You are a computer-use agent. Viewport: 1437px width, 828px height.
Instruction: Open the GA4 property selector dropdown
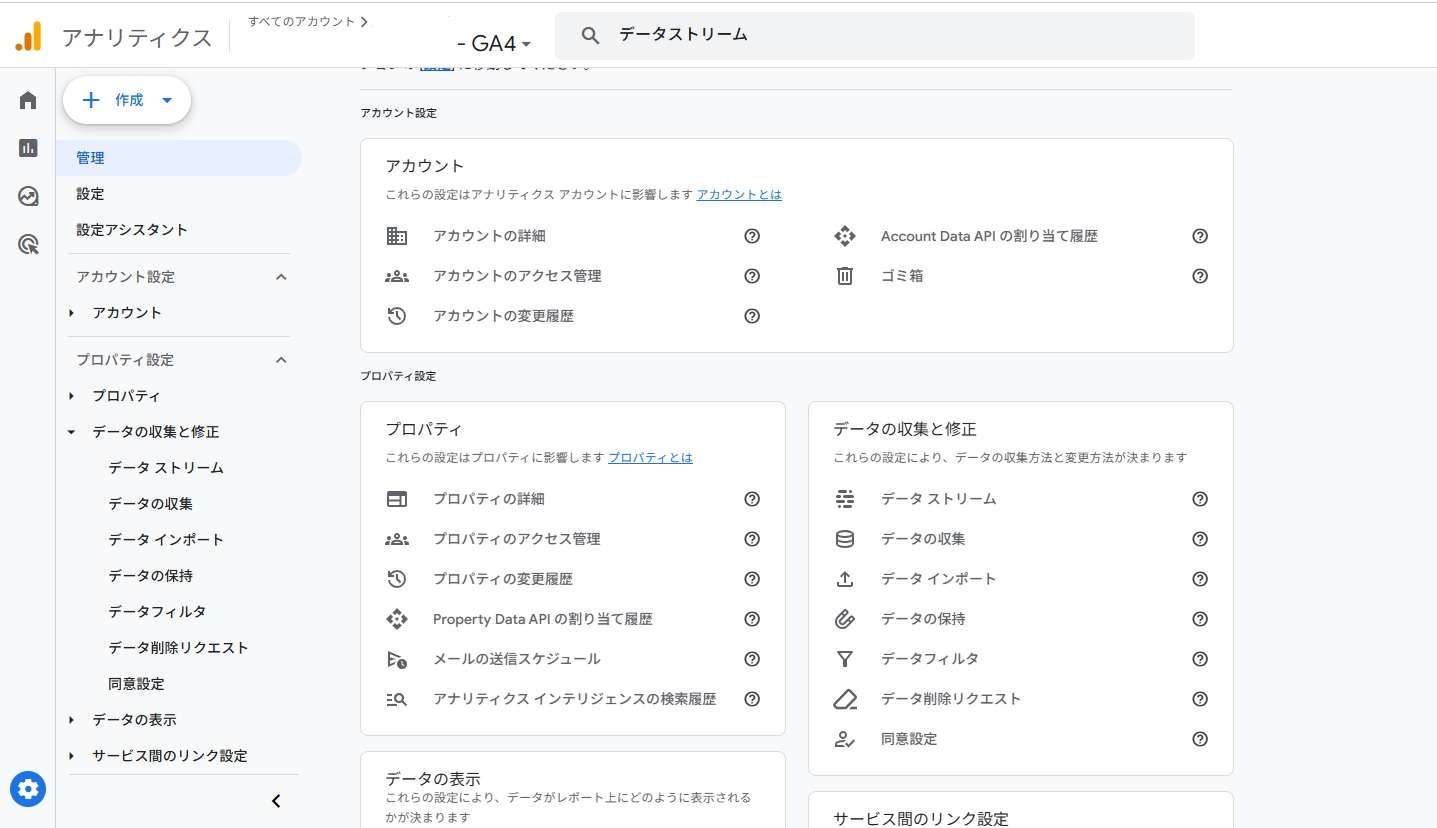coord(494,44)
